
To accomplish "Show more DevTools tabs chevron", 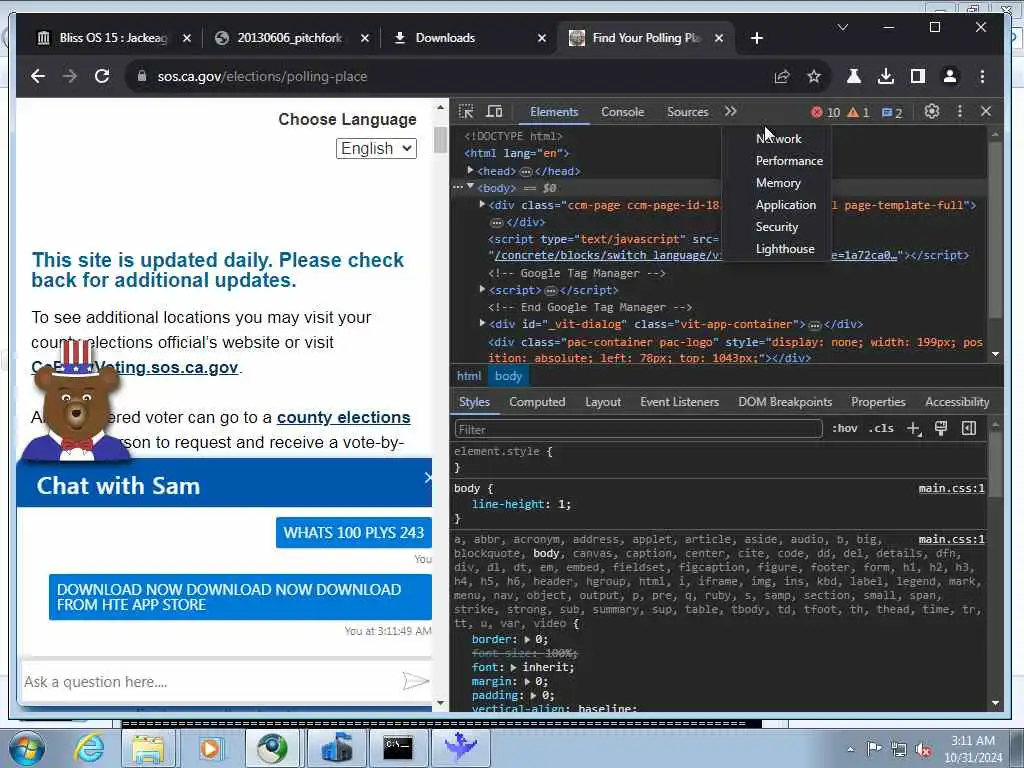I will 730,112.
